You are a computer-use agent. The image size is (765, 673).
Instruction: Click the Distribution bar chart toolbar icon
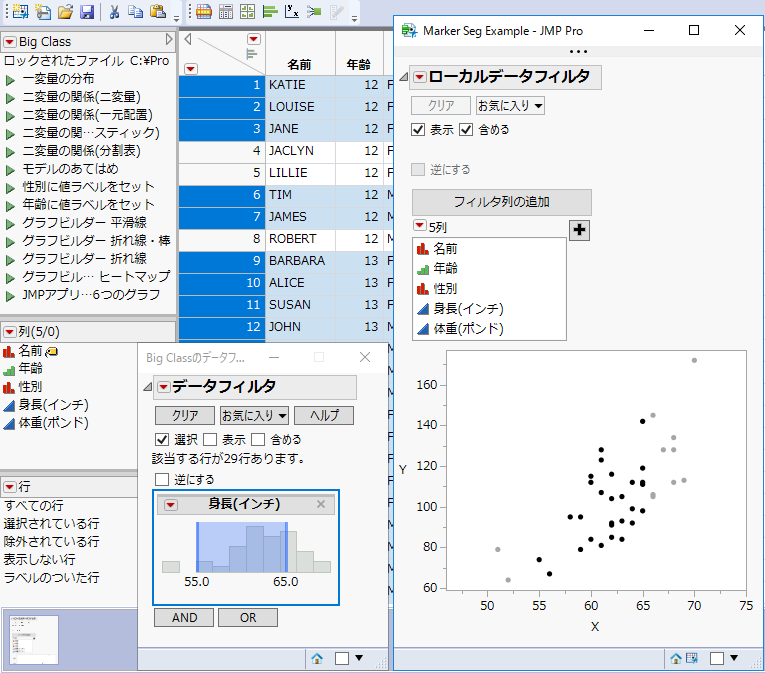click(270, 12)
